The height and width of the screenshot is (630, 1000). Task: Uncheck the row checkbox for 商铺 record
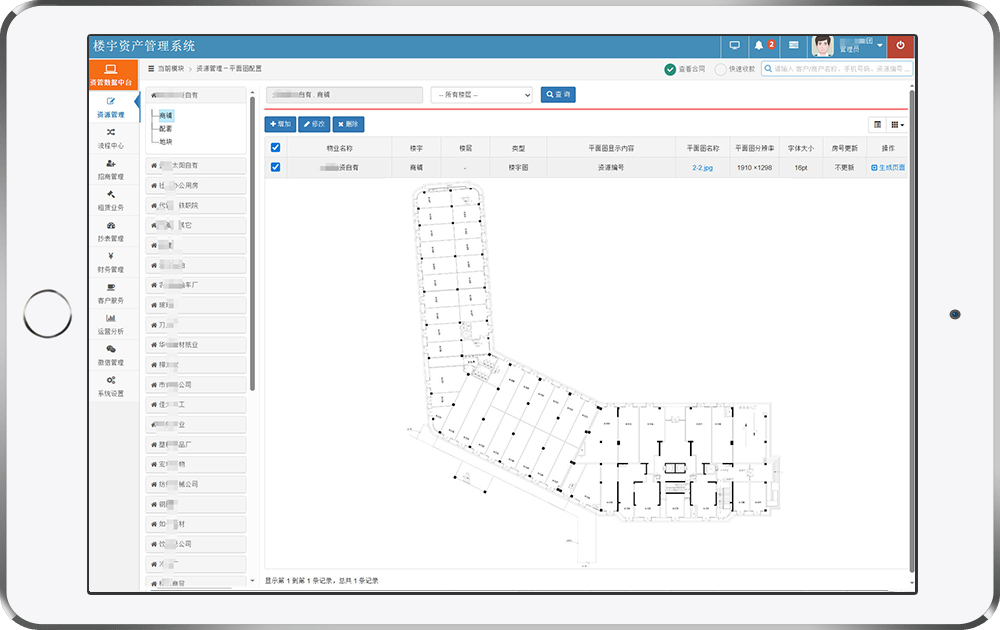coord(276,167)
